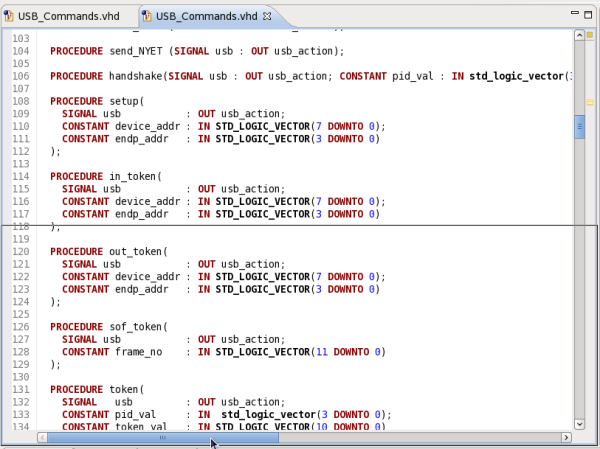Click line number 120 in gutter
The image size is (600, 449).
pos(21,251)
